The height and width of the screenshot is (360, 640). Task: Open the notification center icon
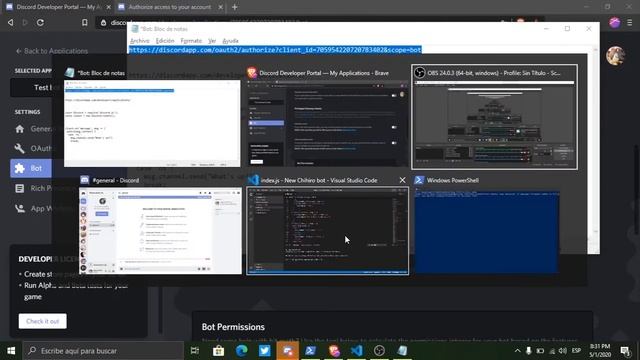625,351
